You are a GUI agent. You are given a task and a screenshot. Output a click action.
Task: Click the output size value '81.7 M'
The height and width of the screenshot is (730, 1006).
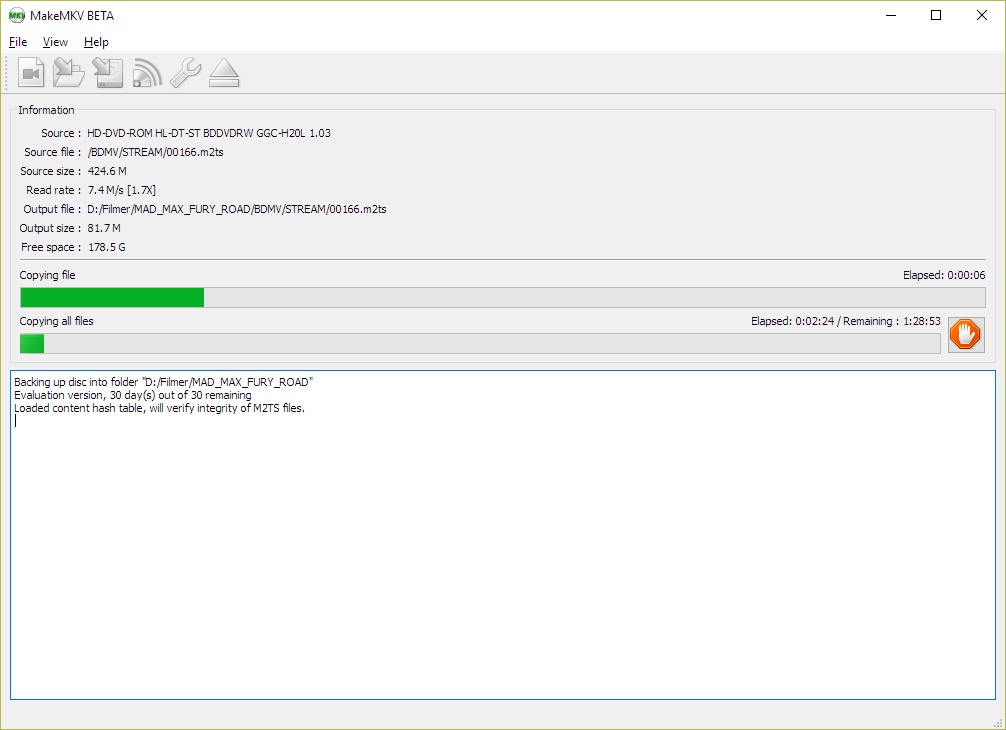pyautogui.click(x=104, y=228)
